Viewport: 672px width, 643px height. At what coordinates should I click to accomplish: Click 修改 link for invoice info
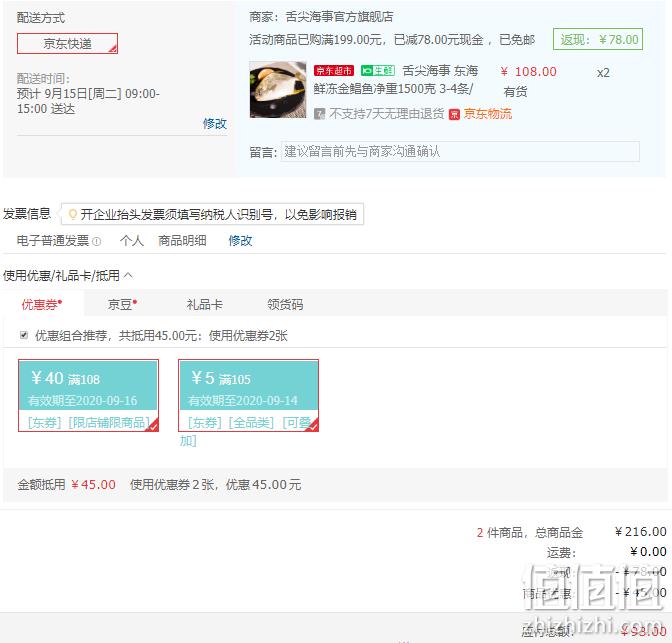pos(240,240)
